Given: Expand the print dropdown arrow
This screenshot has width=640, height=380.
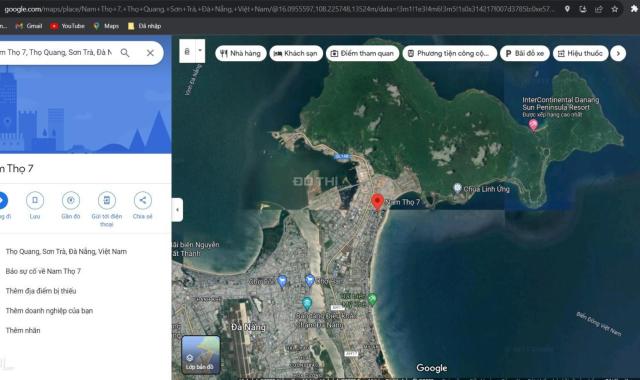Looking at the screenshot, I should (200, 51).
